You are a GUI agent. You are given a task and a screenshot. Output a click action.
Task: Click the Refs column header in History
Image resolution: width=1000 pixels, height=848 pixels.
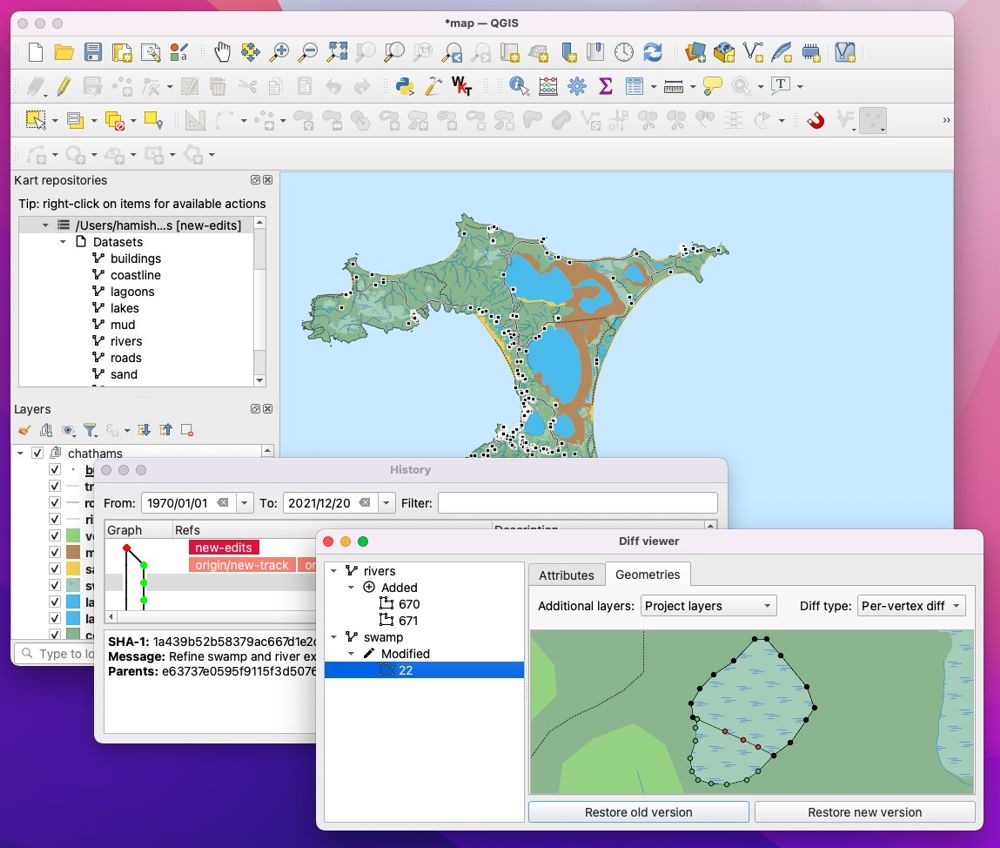click(332, 530)
